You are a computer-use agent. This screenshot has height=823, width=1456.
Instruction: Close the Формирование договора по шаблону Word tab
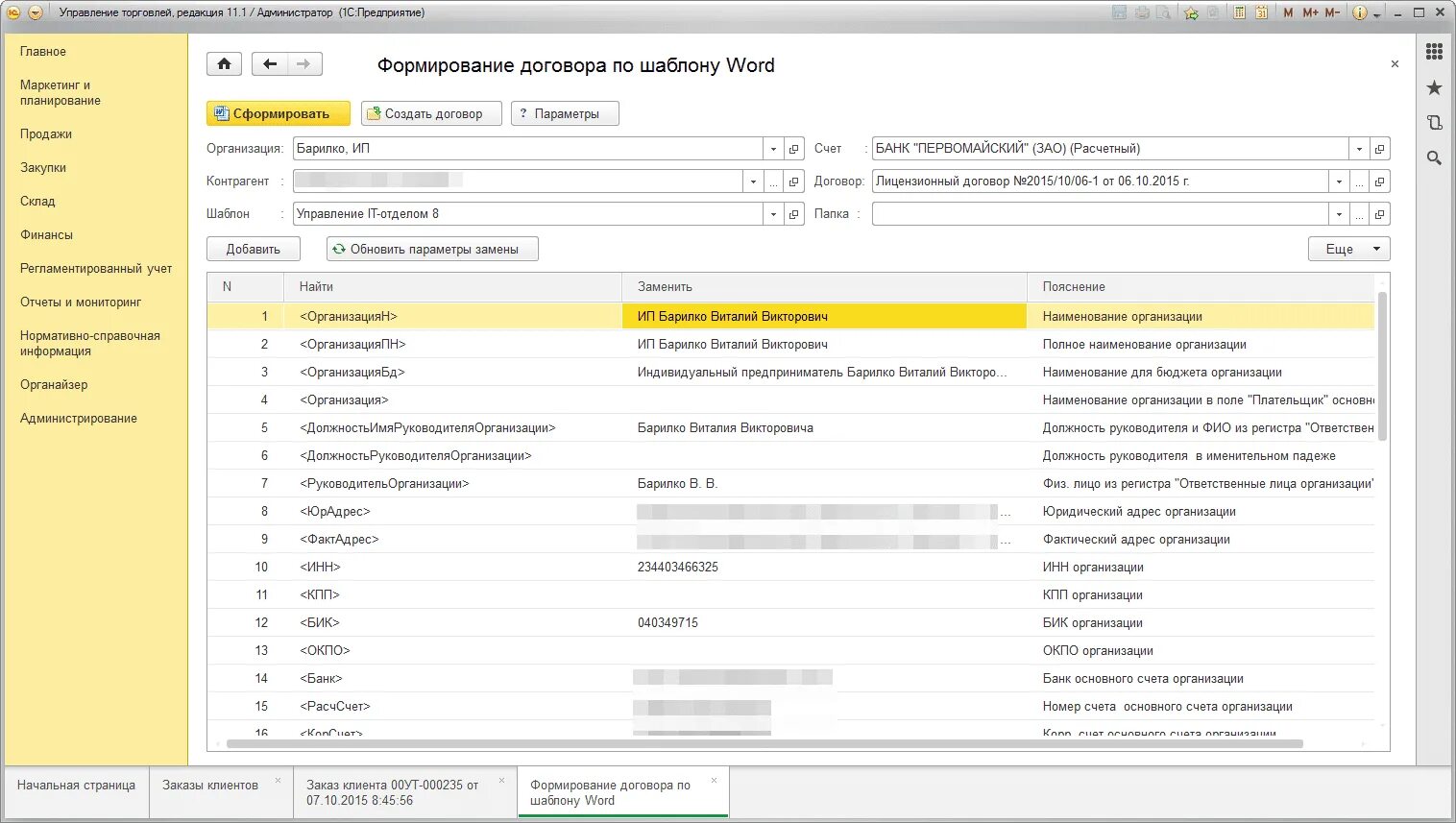tap(714, 780)
